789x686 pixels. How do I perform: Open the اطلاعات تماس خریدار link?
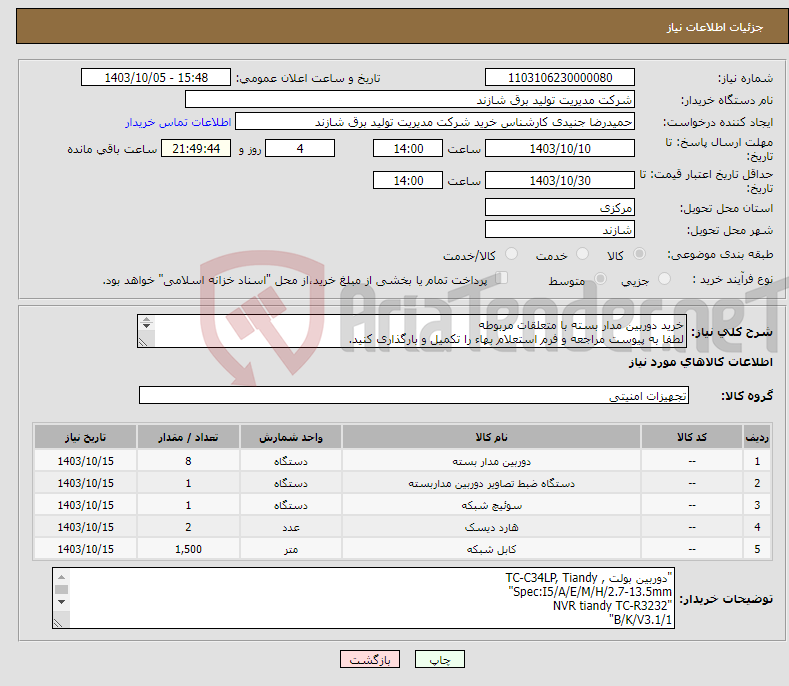pyautogui.click(x=178, y=122)
